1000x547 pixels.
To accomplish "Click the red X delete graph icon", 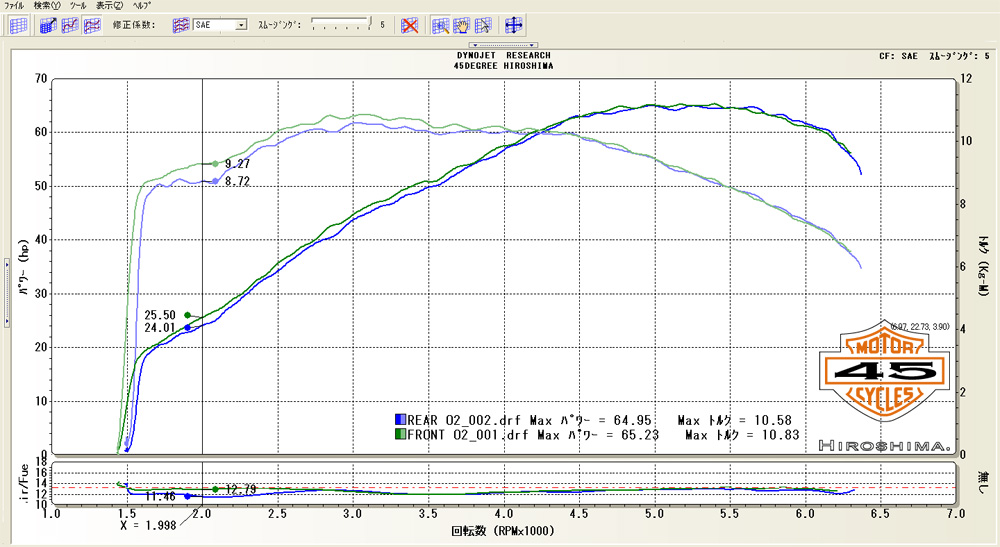I will point(409,25).
